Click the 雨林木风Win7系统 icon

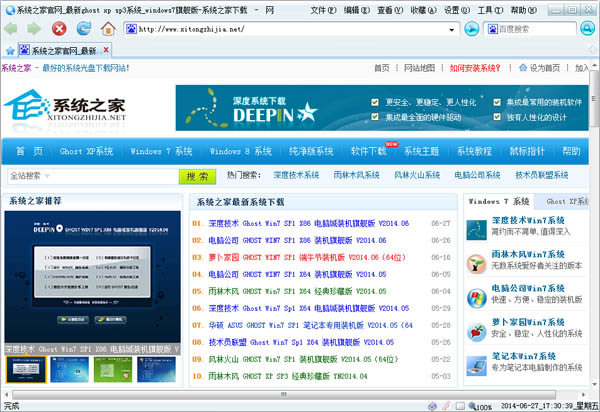pos(476,264)
